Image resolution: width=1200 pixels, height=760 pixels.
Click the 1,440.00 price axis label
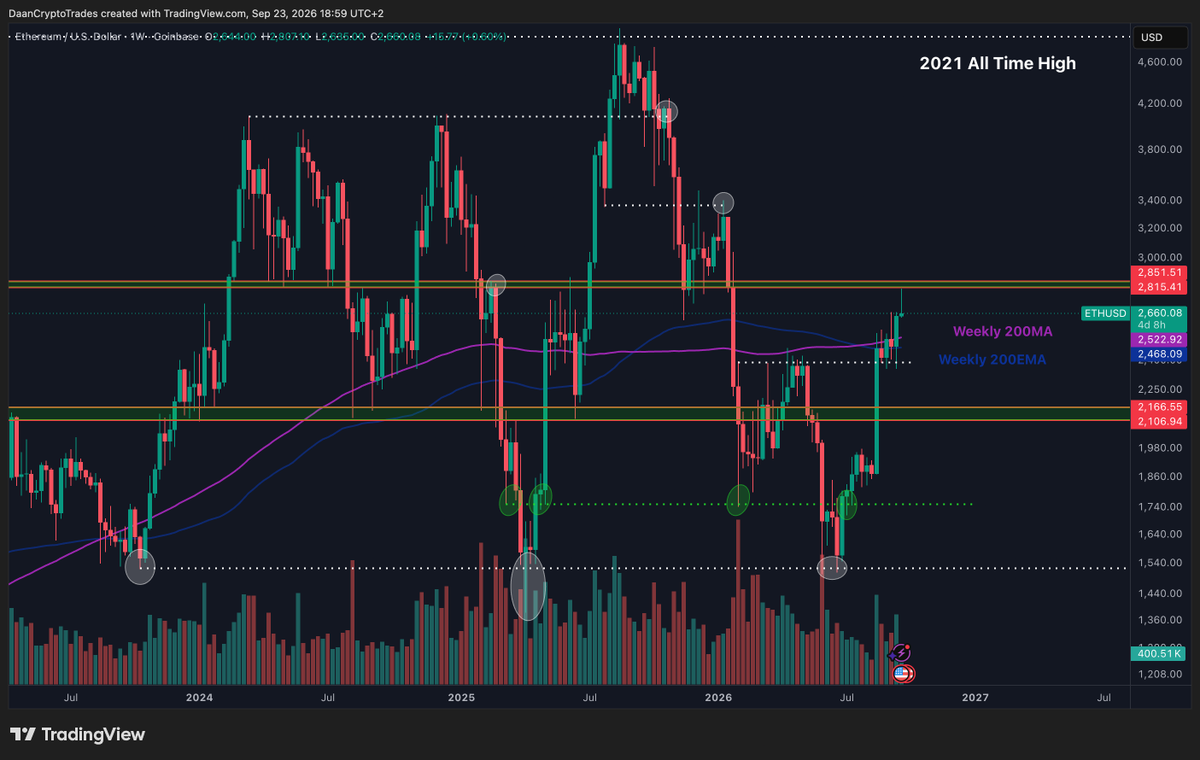(x=1160, y=593)
